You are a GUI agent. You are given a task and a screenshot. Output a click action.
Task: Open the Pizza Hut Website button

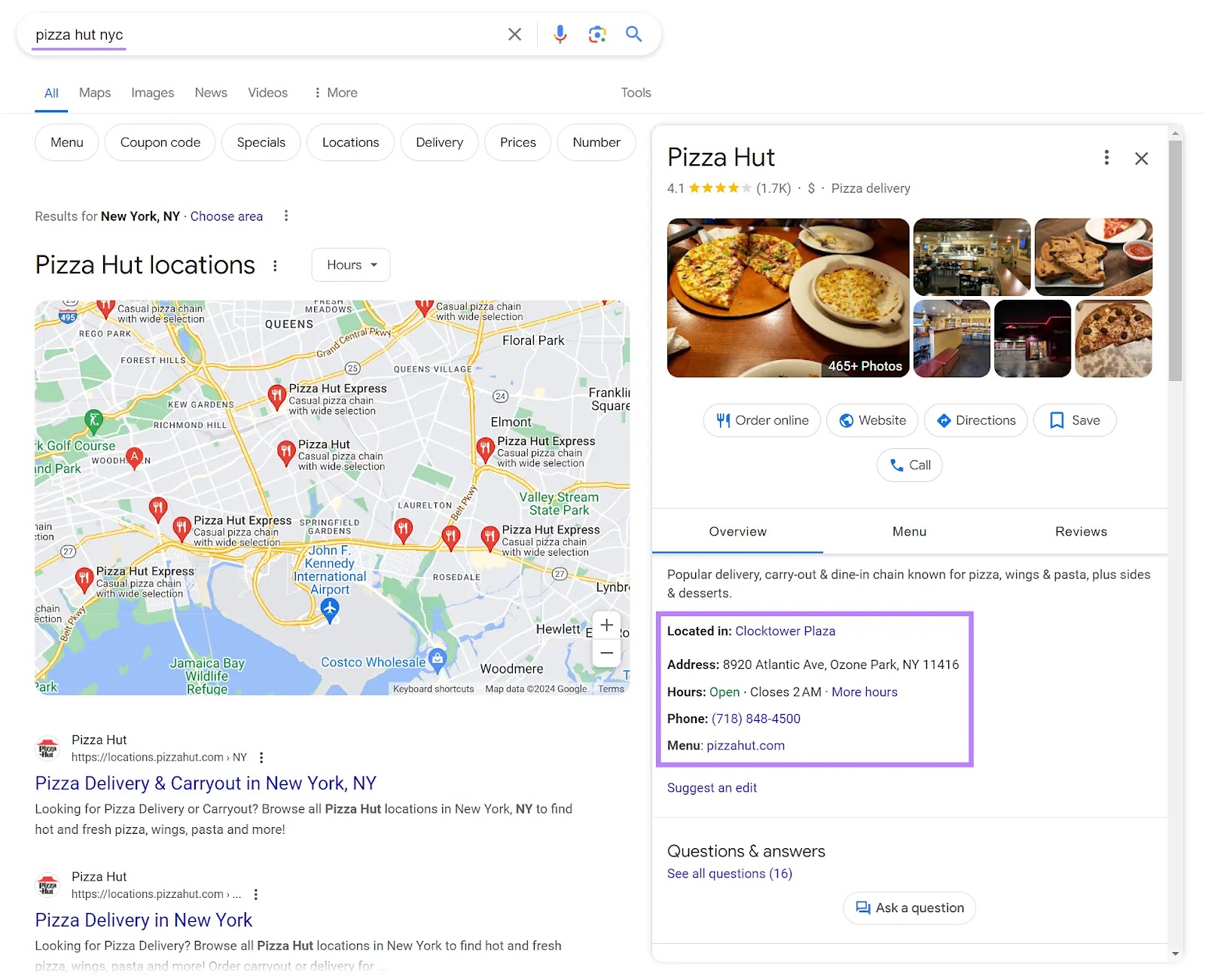click(872, 420)
